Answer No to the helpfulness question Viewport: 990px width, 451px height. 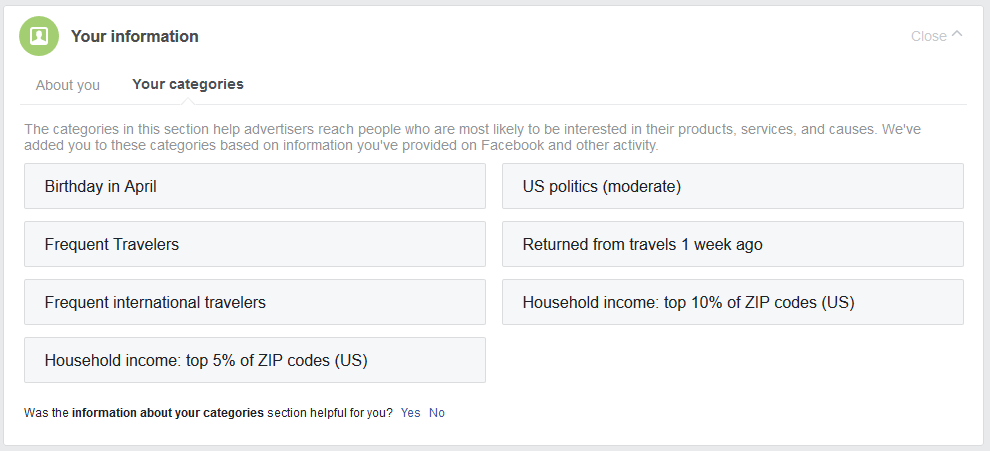437,412
